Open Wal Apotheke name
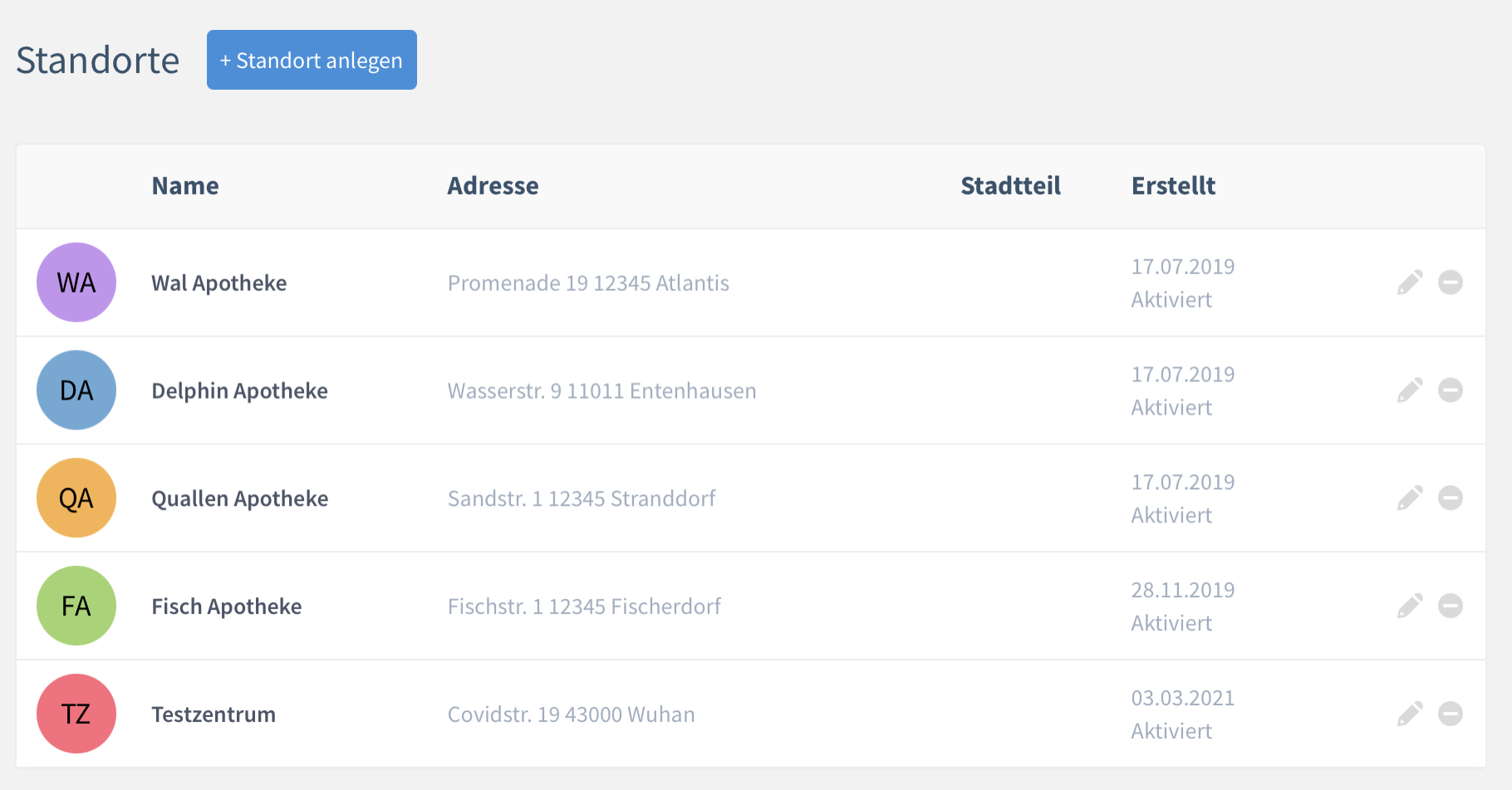This screenshot has width=1512, height=790. 219,283
